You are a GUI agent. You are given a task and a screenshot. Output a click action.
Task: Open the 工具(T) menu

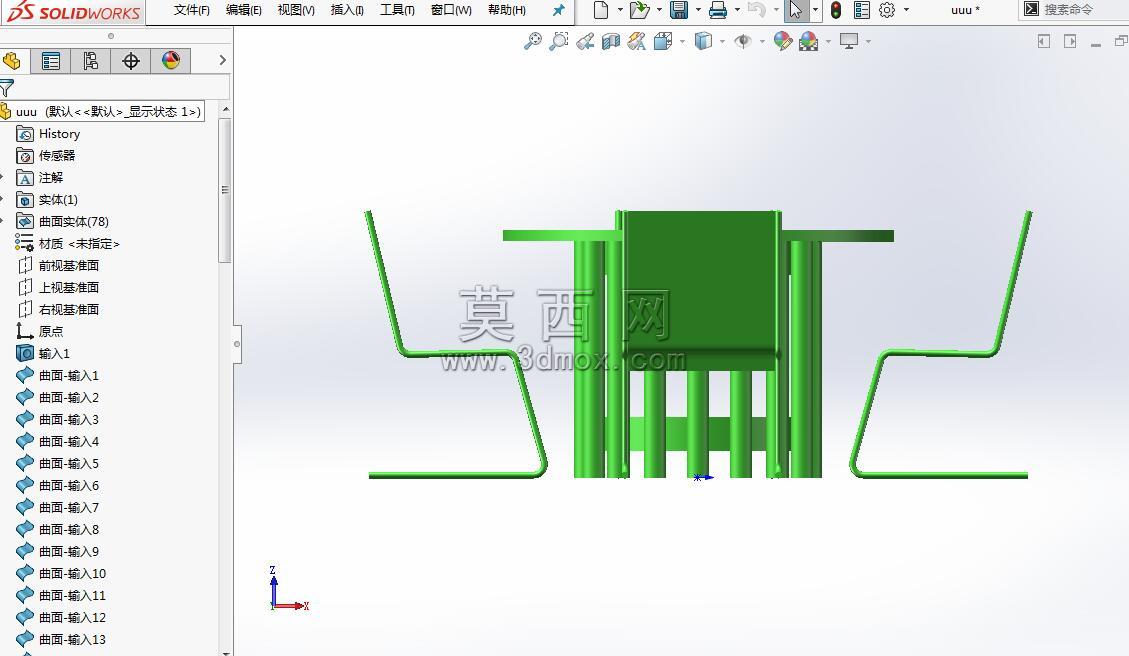coord(397,10)
